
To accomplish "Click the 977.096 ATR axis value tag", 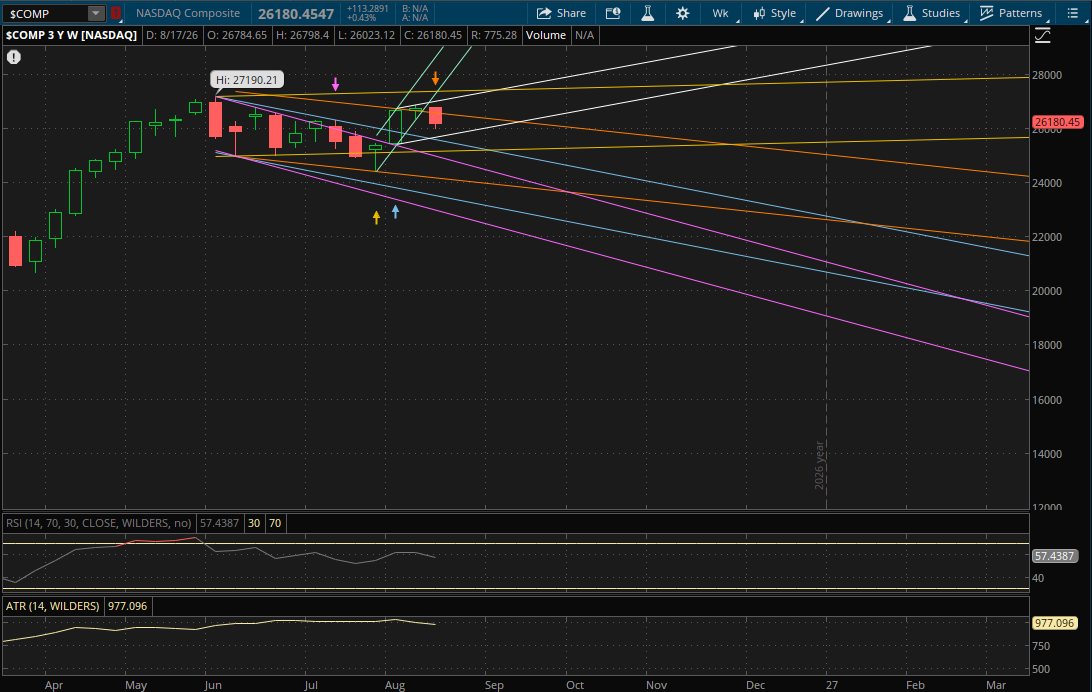I will pyautogui.click(x=1054, y=623).
